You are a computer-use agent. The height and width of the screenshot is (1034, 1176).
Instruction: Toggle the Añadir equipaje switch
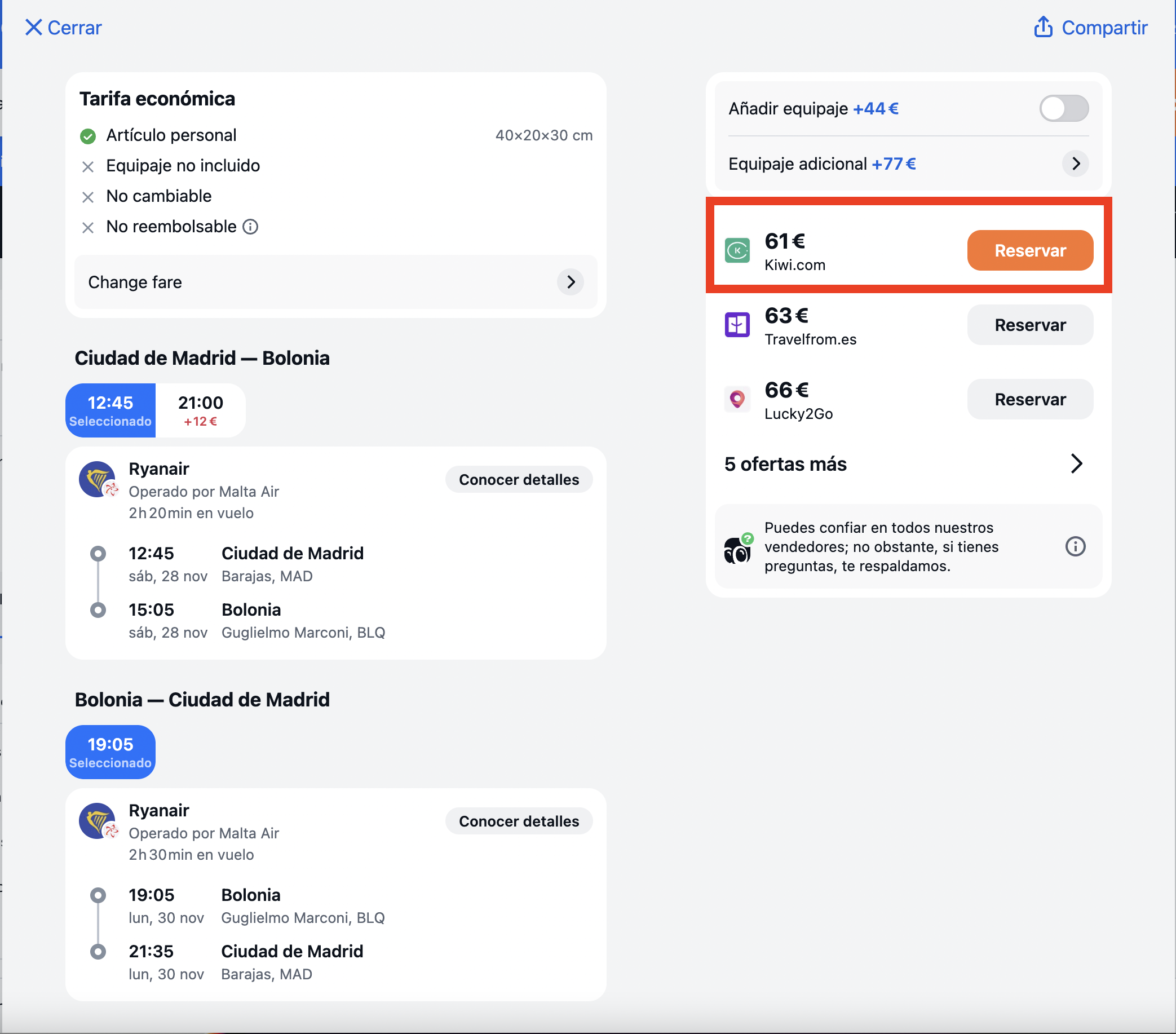pos(1063,108)
